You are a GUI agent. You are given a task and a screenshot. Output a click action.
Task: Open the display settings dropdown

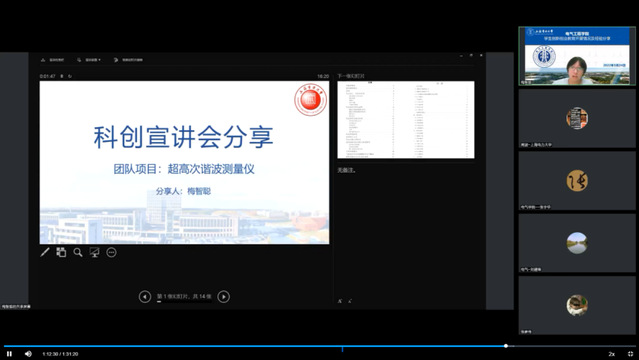click(x=89, y=60)
